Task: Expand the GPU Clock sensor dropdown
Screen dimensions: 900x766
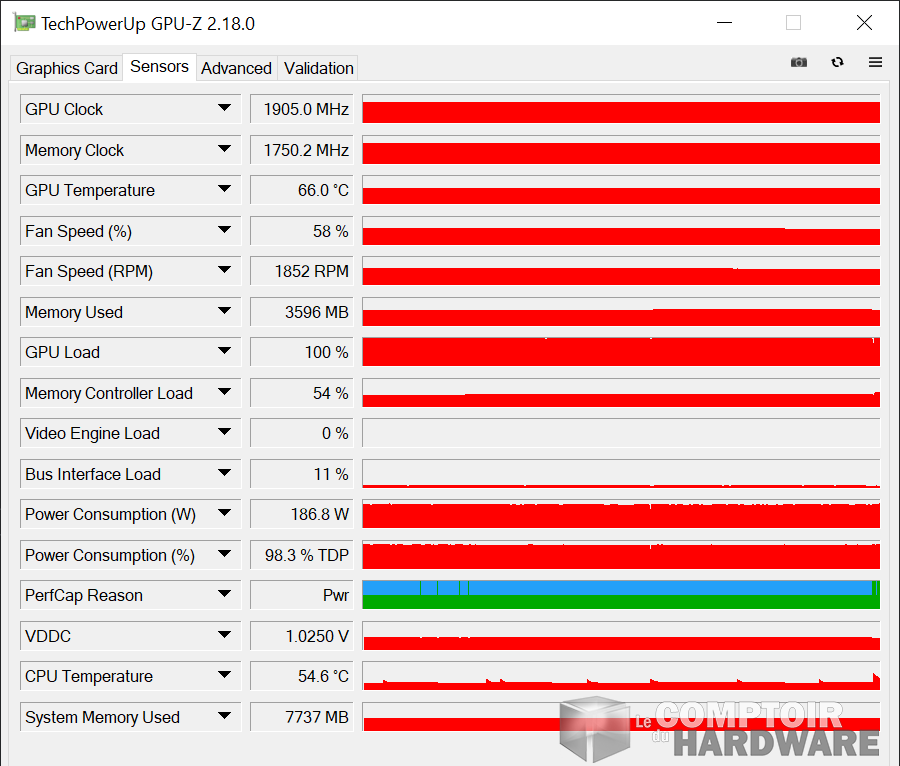Action: tap(224, 109)
